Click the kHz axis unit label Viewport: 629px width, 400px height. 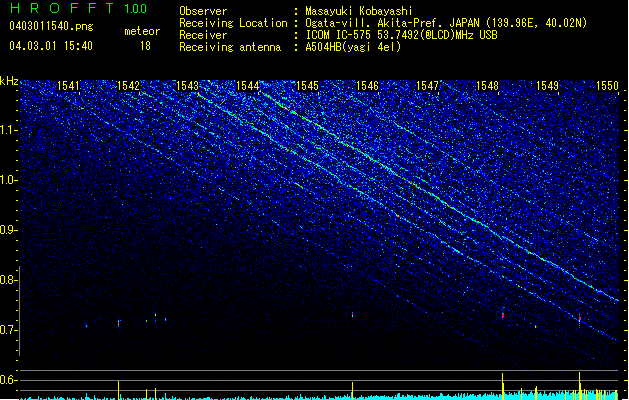tap(9, 81)
